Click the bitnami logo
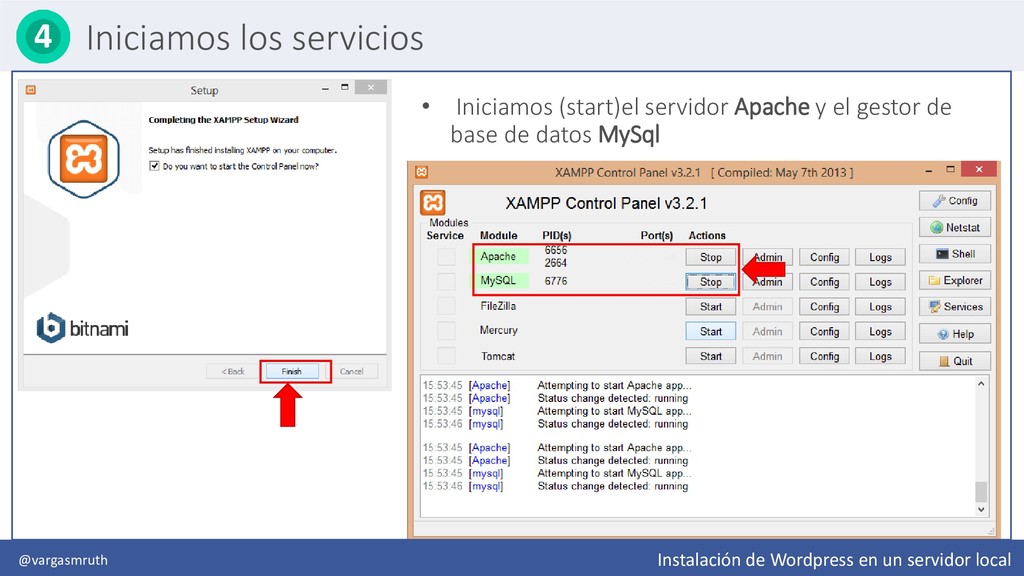This screenshot has height=576, width=1024. click(x=82, y=328)
